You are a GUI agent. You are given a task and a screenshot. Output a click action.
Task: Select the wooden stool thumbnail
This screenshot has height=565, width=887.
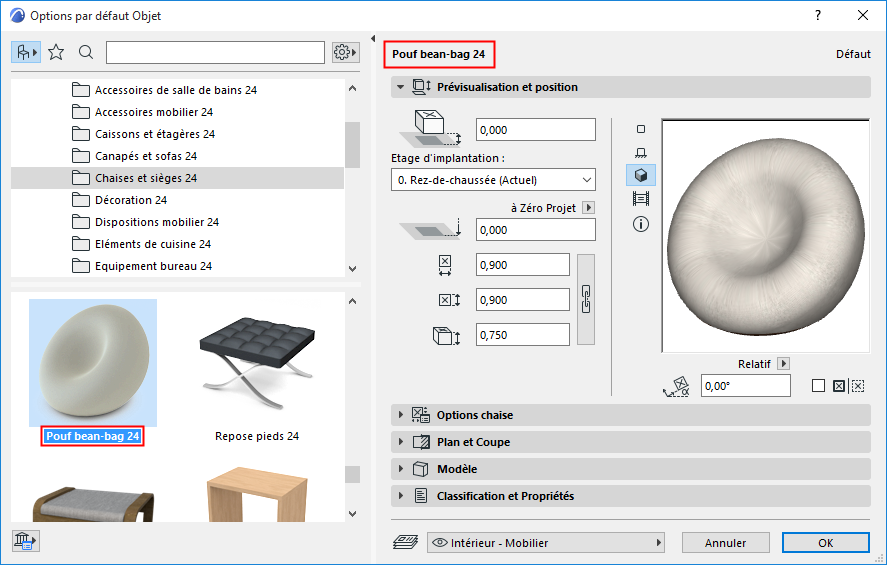[257, 494]
